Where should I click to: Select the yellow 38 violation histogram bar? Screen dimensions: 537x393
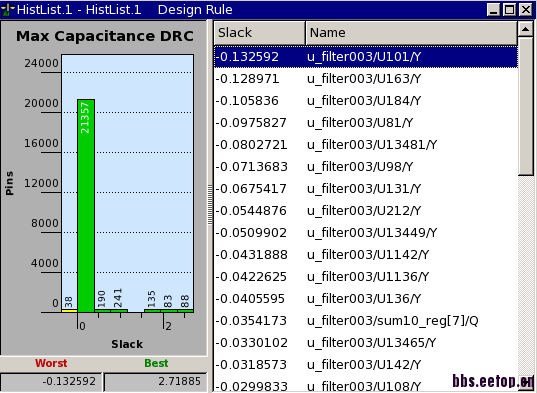[x=70, y=310]
